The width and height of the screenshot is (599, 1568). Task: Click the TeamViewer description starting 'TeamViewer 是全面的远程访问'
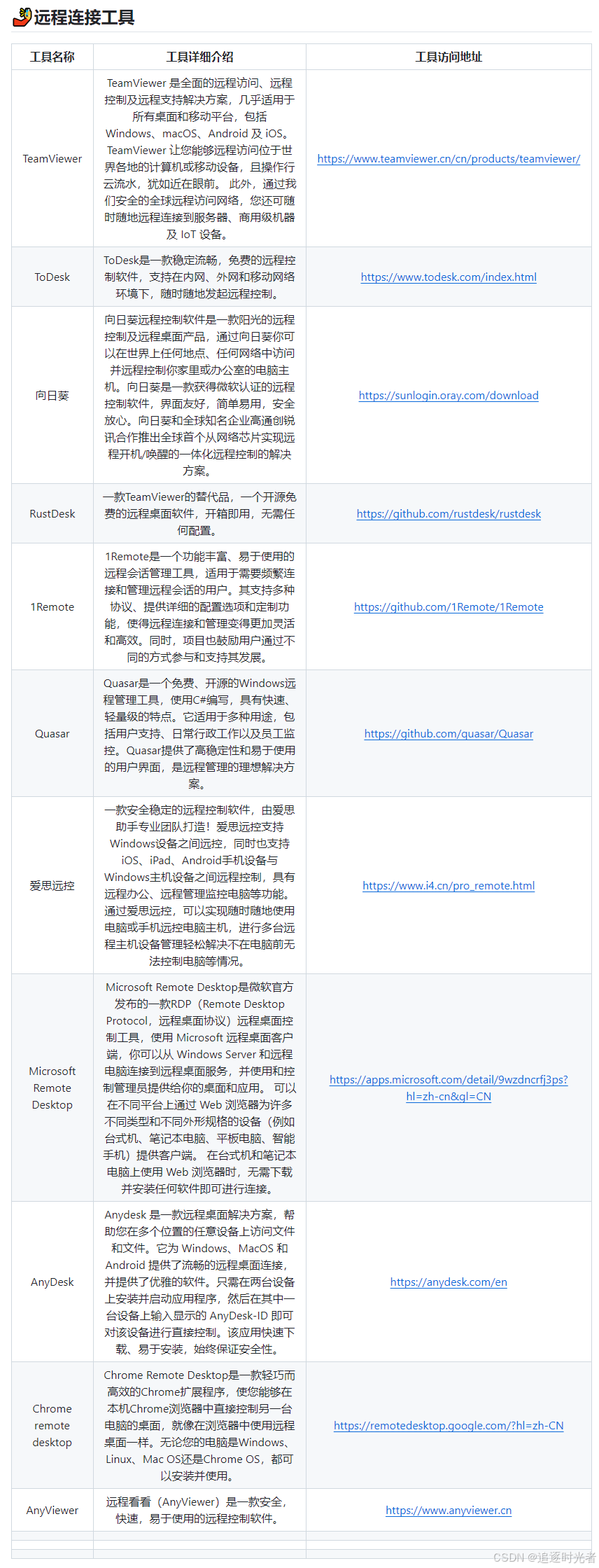pyautogui.click(x=199, y=159)
